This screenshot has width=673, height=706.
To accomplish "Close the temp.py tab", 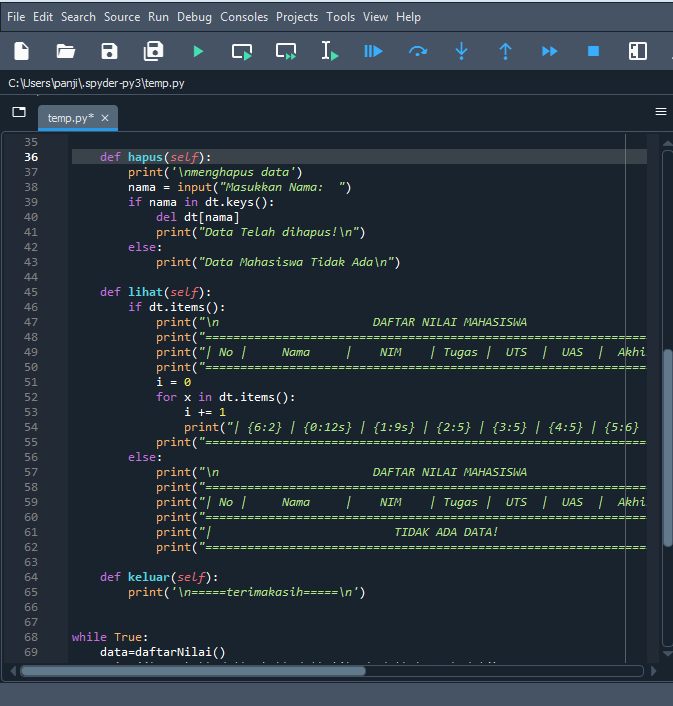I will coord(105,118).
